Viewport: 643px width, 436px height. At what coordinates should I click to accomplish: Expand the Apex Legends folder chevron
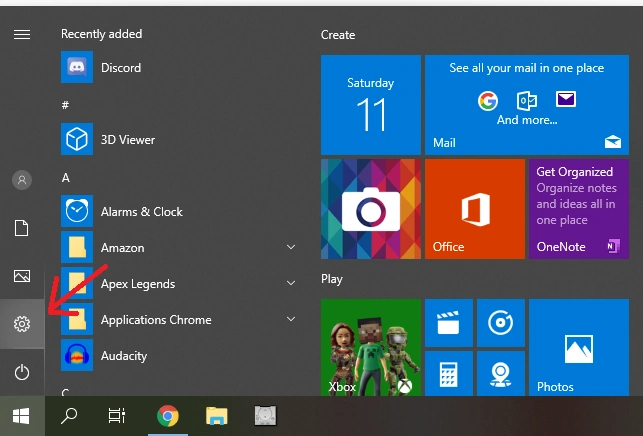pyautogui.click(x=291, y=283)
